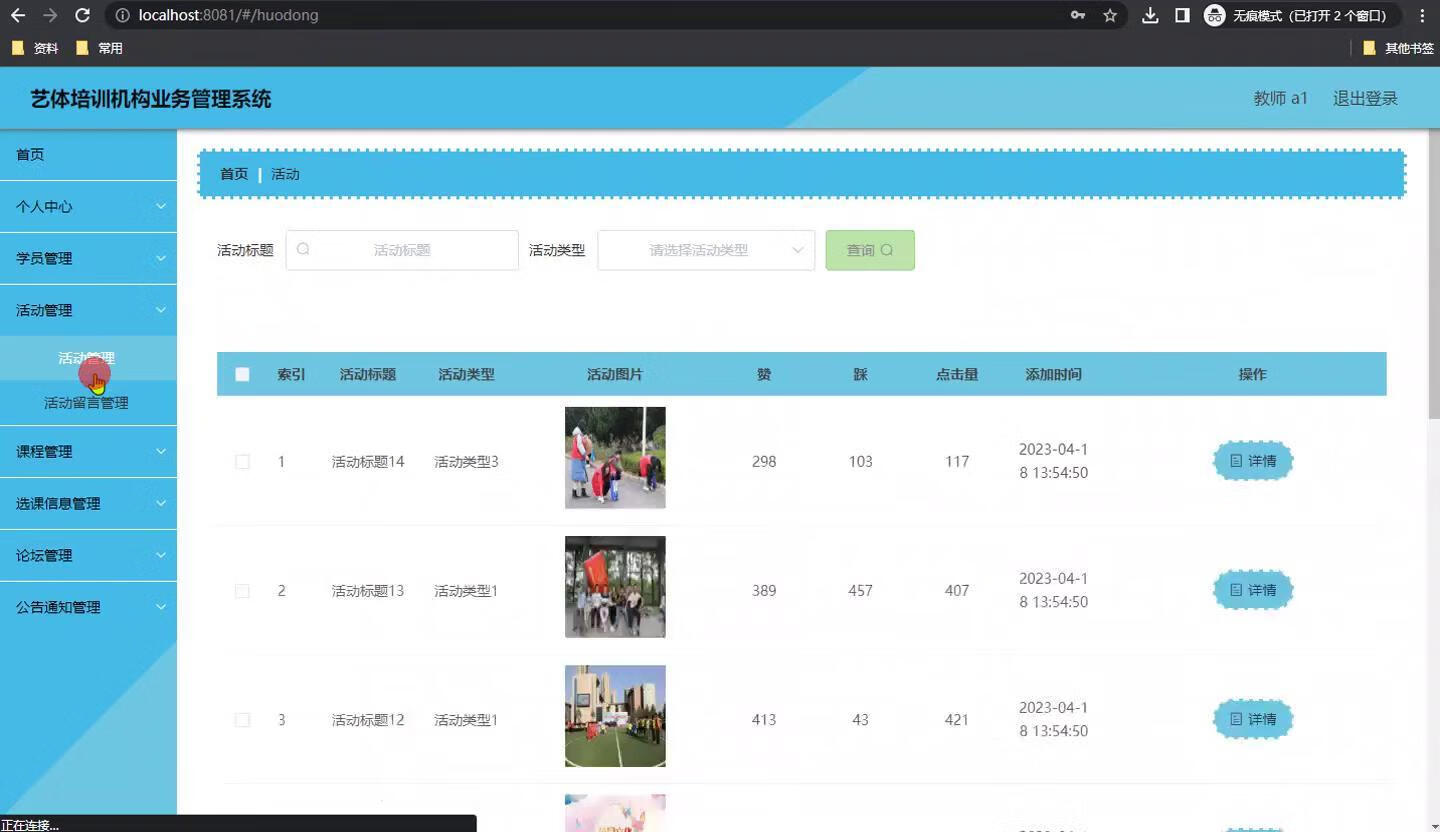Expand the 选课信息管理 sidebar menu
The image size is (1440, 832).
click(88, 504)
